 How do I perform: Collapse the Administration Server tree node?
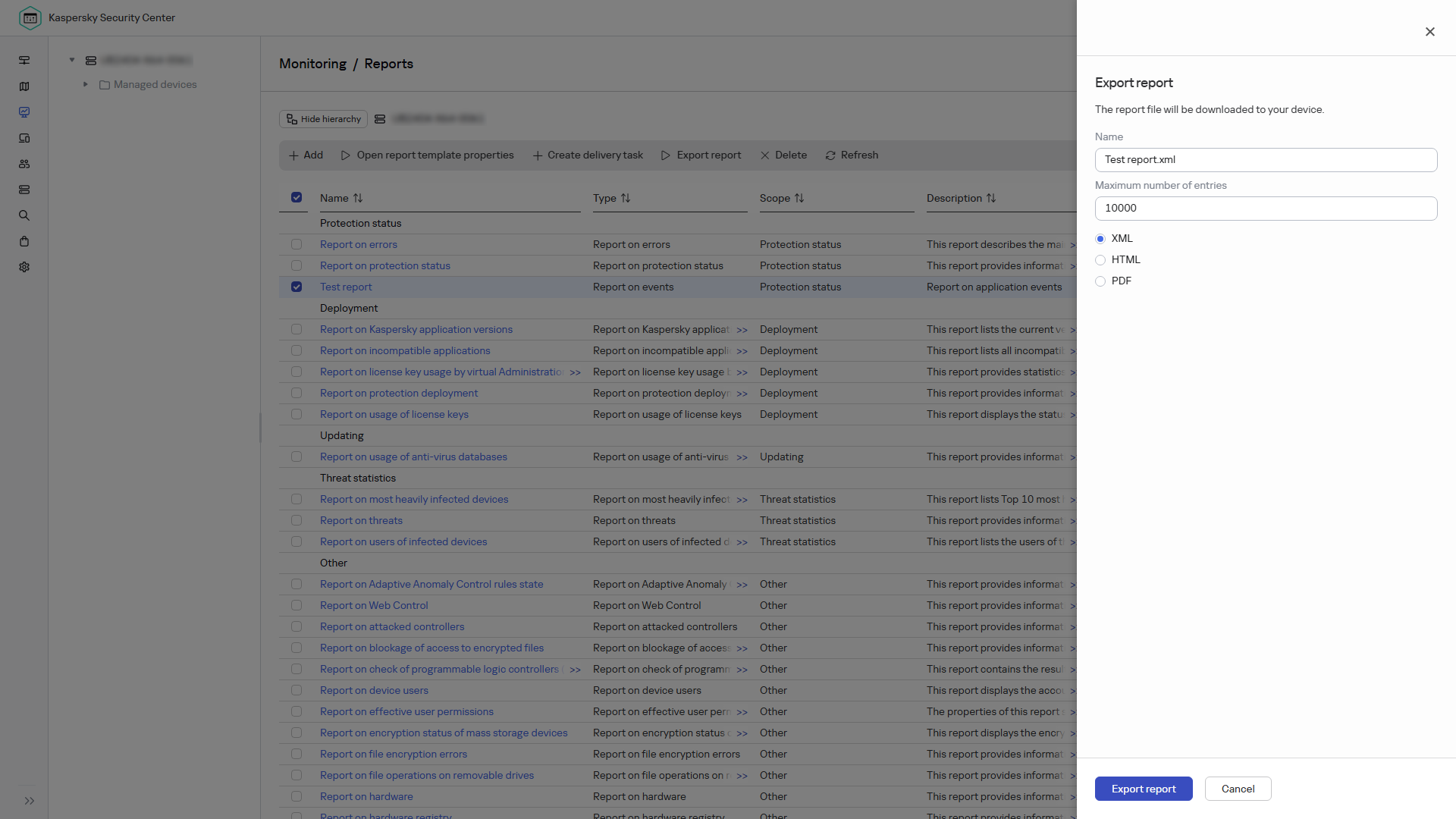click(72, 60)
